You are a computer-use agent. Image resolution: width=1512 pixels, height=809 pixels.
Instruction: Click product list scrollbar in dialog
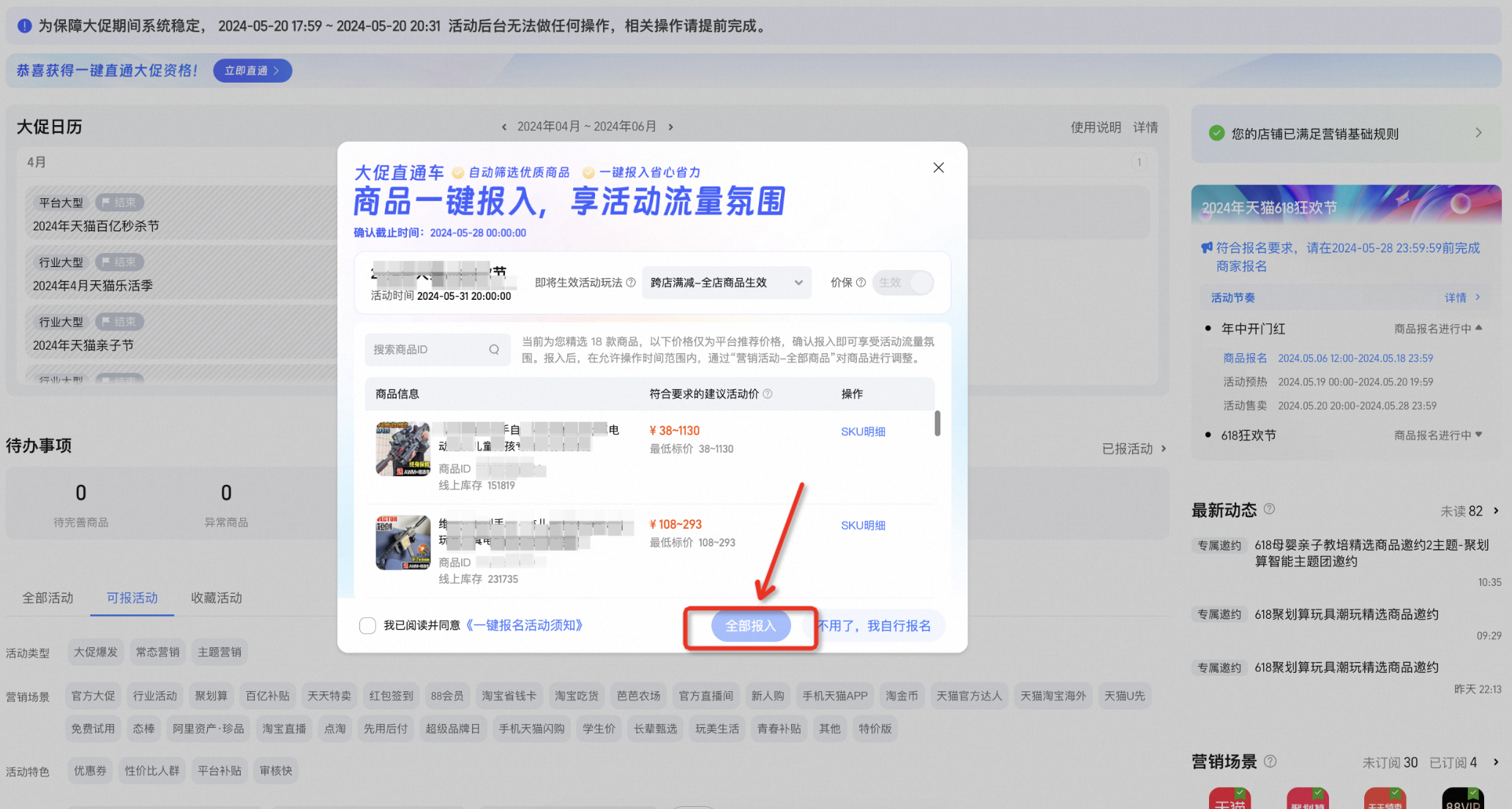pyautogui.click(x=937, y=424)
